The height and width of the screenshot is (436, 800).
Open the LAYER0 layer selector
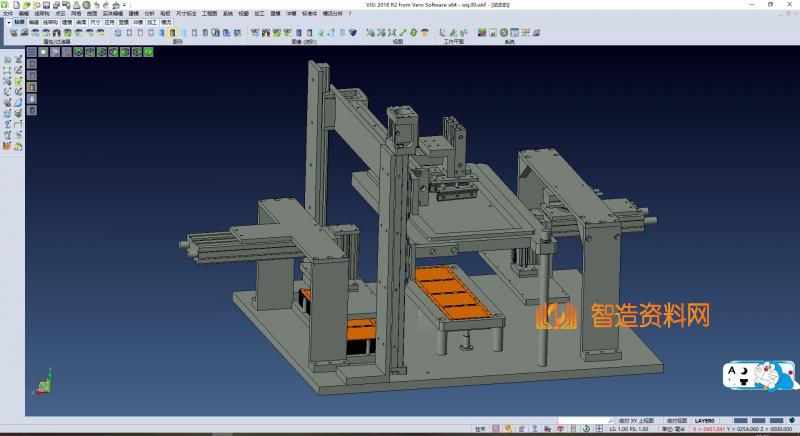(x=704, y=420)
